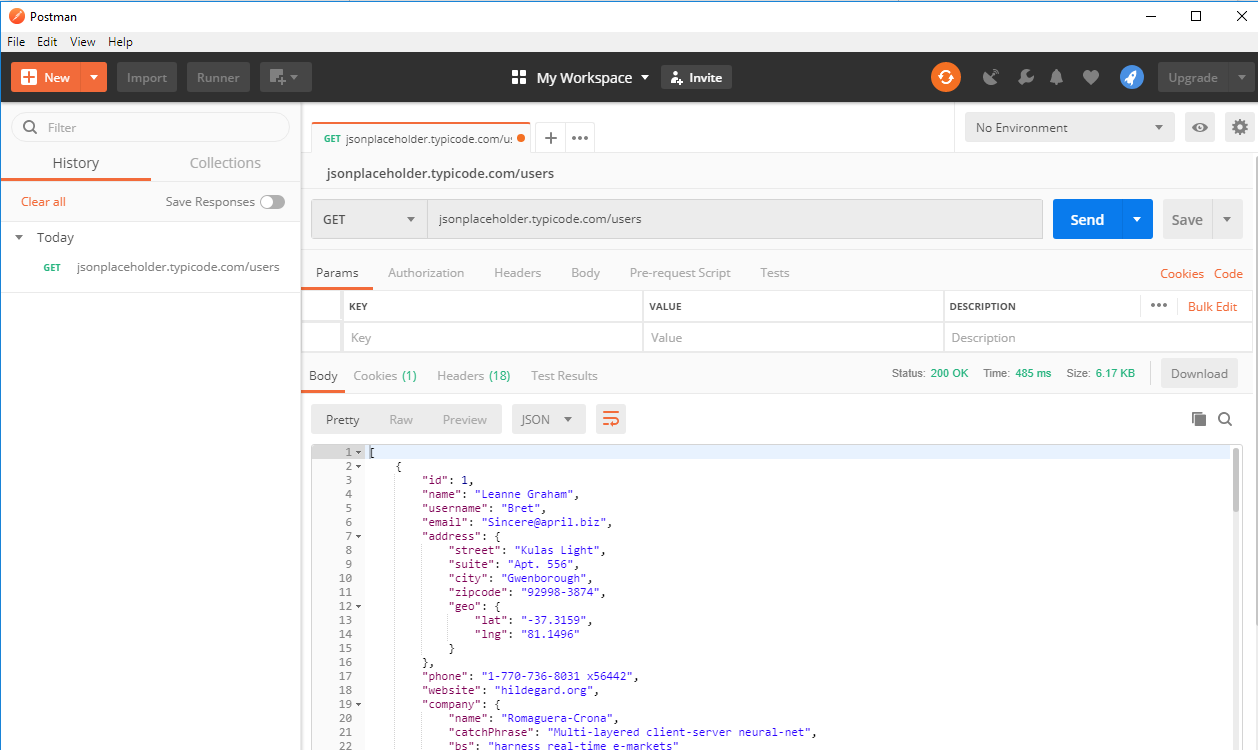Toggle the Save Responses switch
Image resolution: width=1258 pixels, height=750 pixels.
272,202
